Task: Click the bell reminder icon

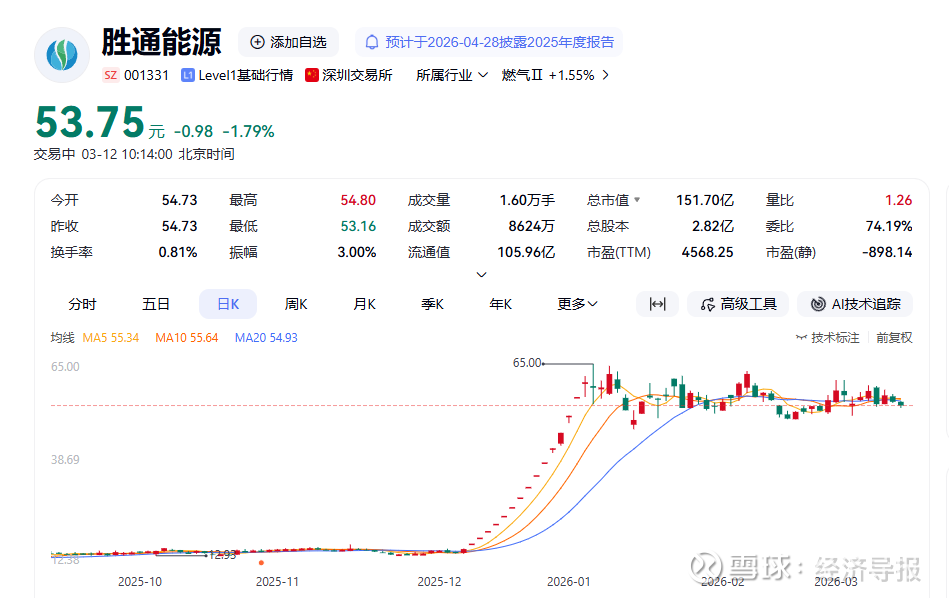Action: (372, 42)
